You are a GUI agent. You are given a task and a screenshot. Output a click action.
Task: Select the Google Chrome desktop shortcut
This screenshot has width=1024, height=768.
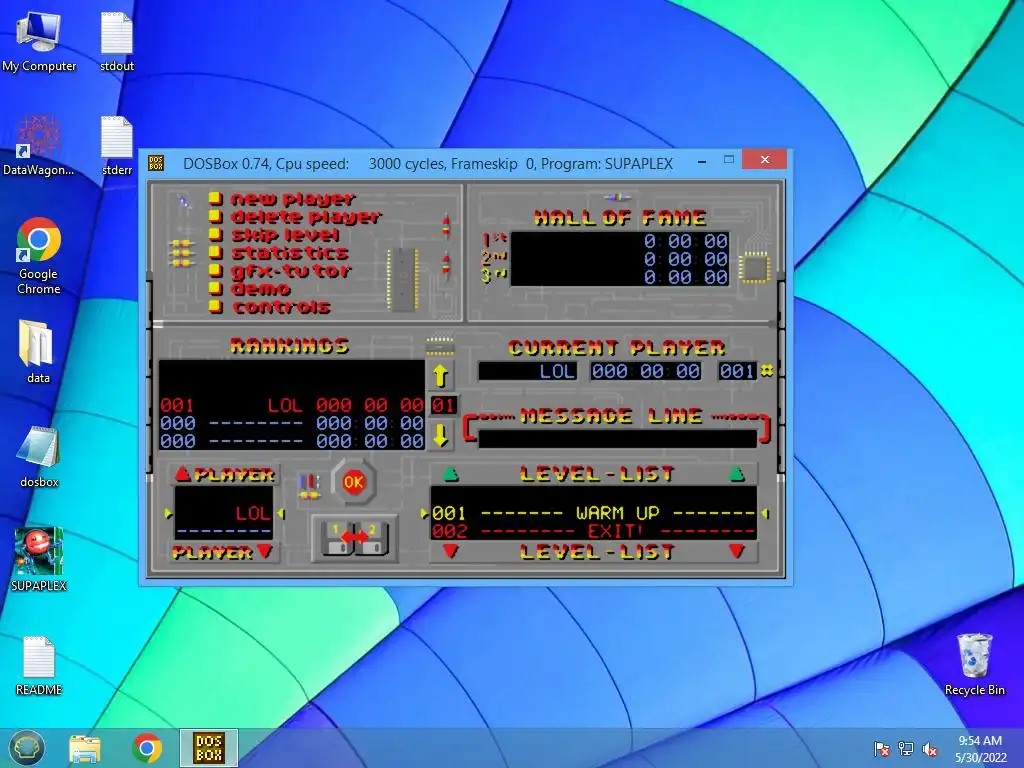[x=39, y=256]
